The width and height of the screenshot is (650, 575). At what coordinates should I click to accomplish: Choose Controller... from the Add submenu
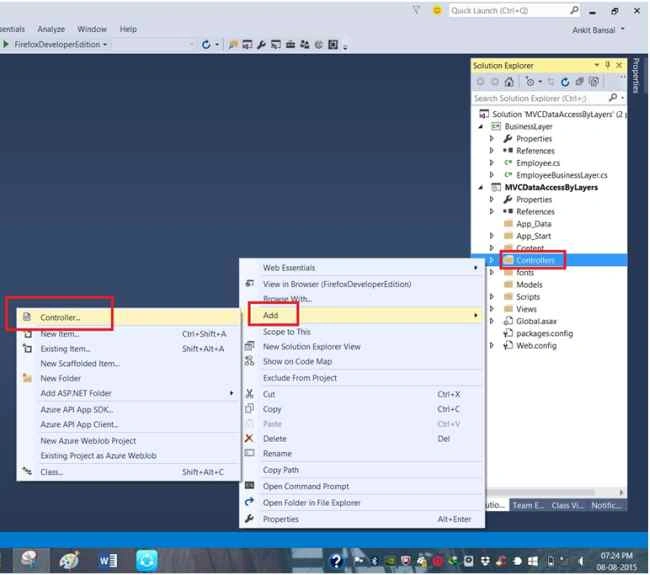(x=129, y=317)
